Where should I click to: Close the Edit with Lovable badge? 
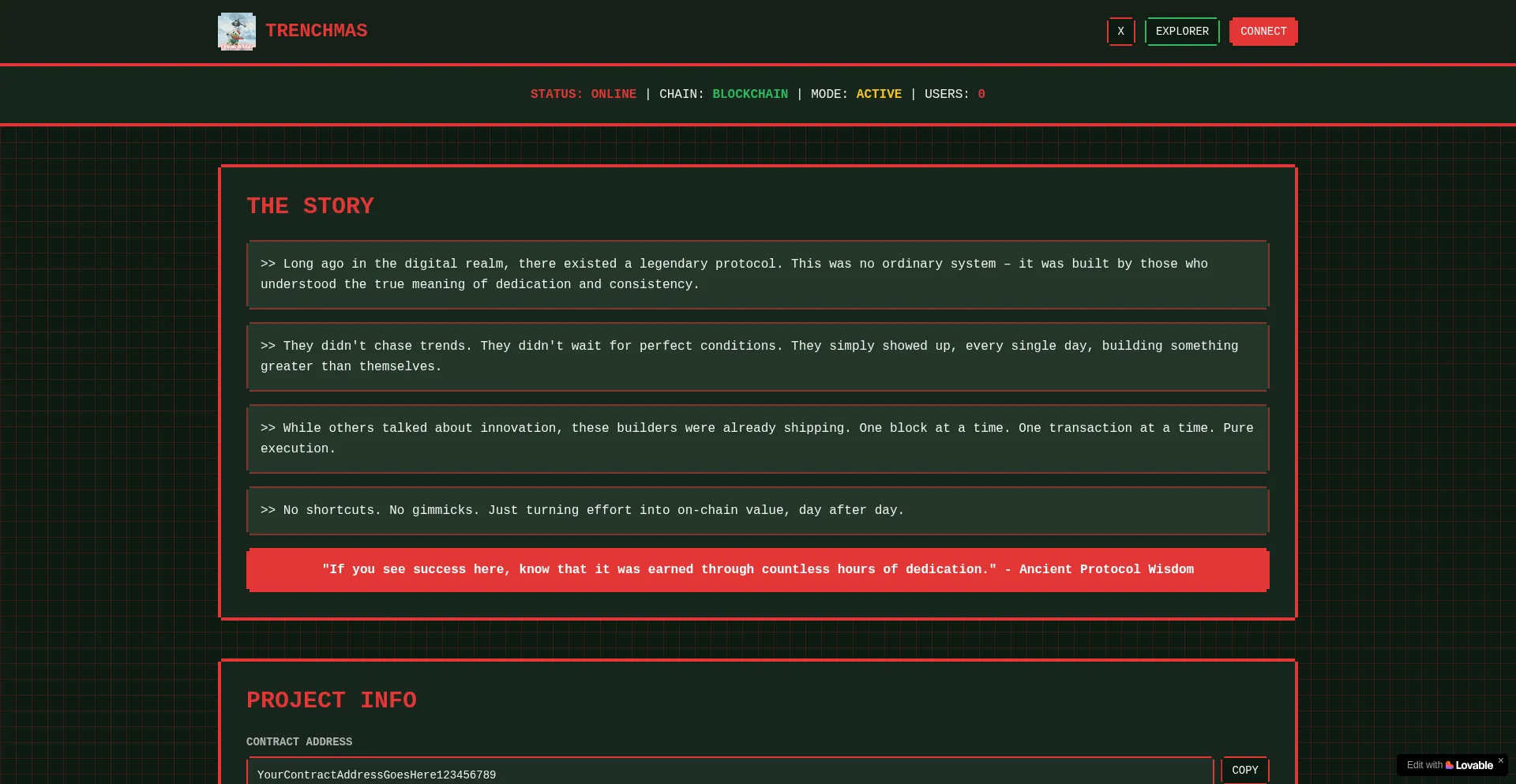pyautogui.click(x=1501, y=760)
